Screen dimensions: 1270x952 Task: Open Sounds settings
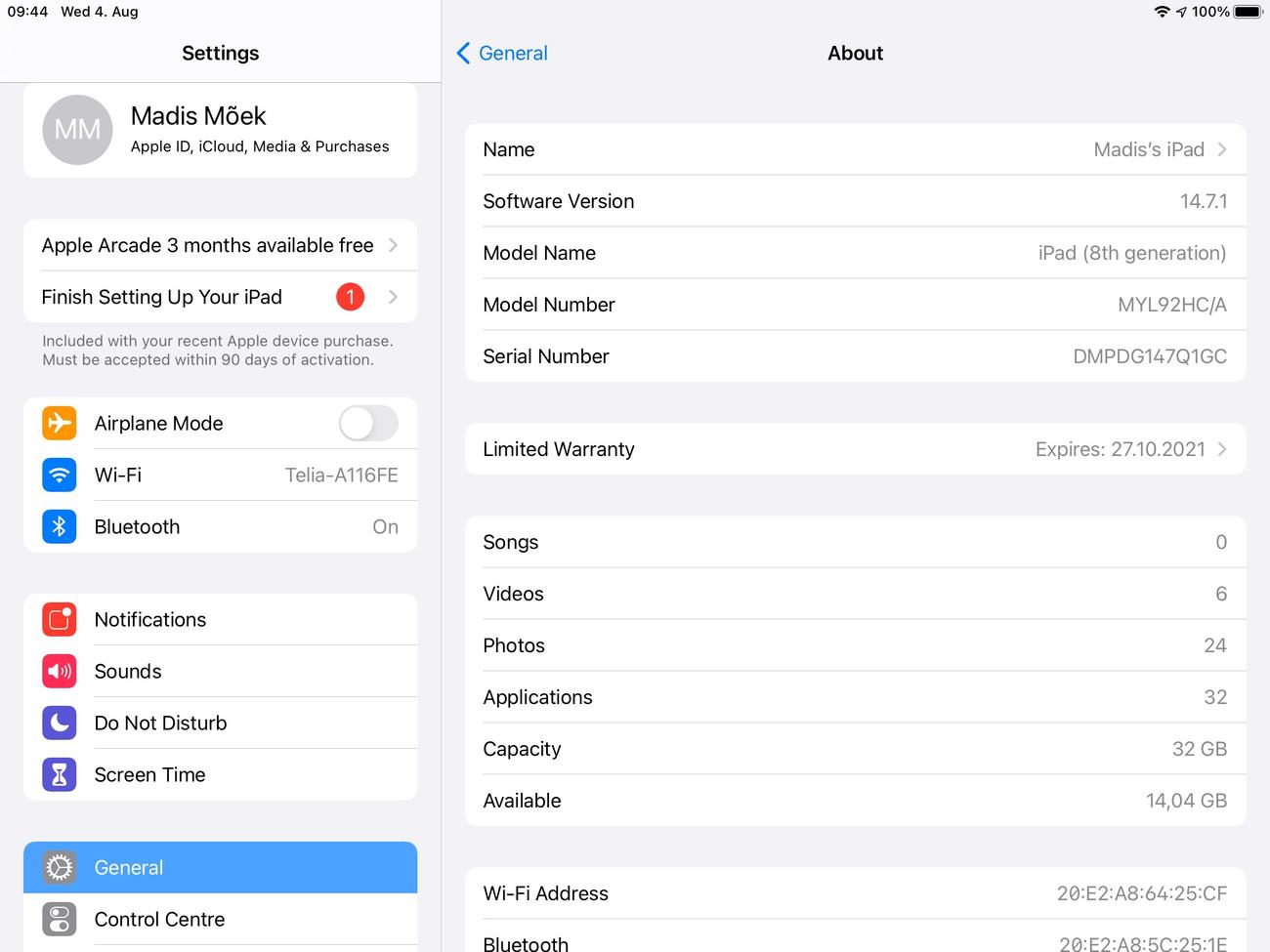pos(220,671)
